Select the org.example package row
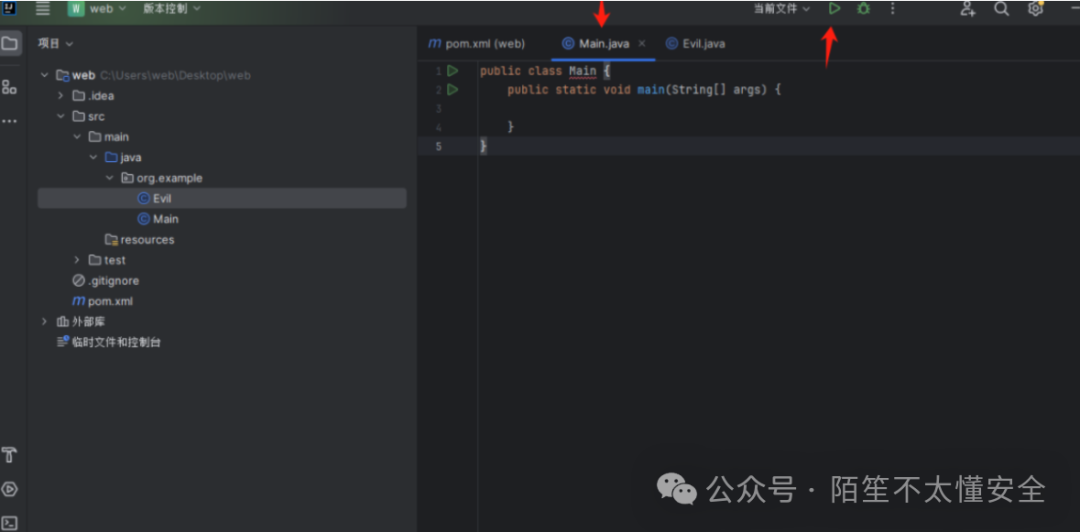 click(222, 178)
